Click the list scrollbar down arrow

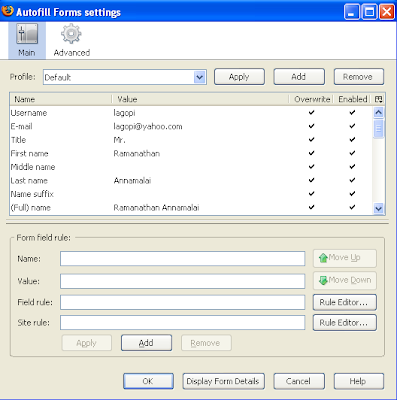point(378,209)
